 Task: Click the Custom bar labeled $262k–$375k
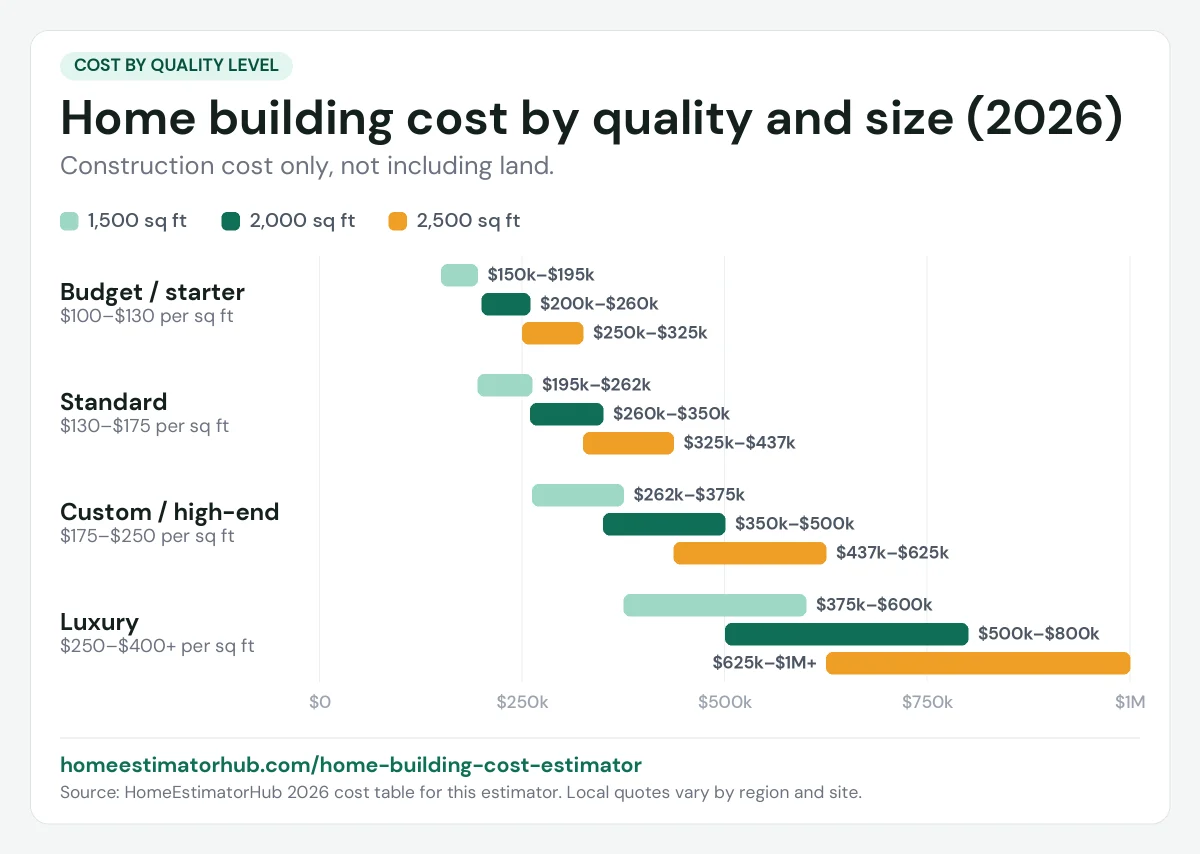click(578, 495)
